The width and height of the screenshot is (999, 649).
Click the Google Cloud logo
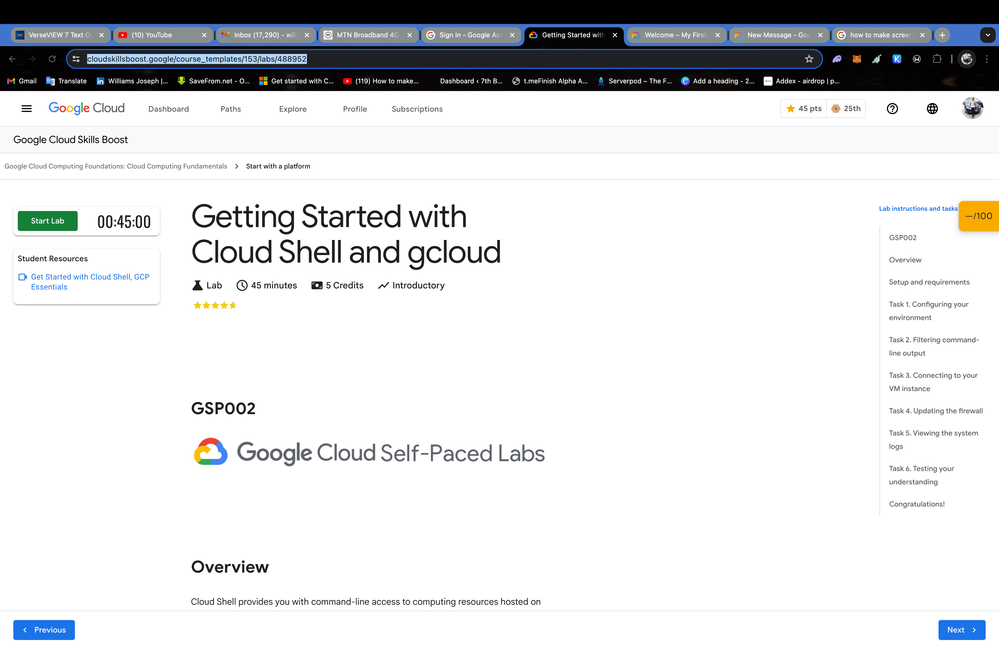[87, 108]
